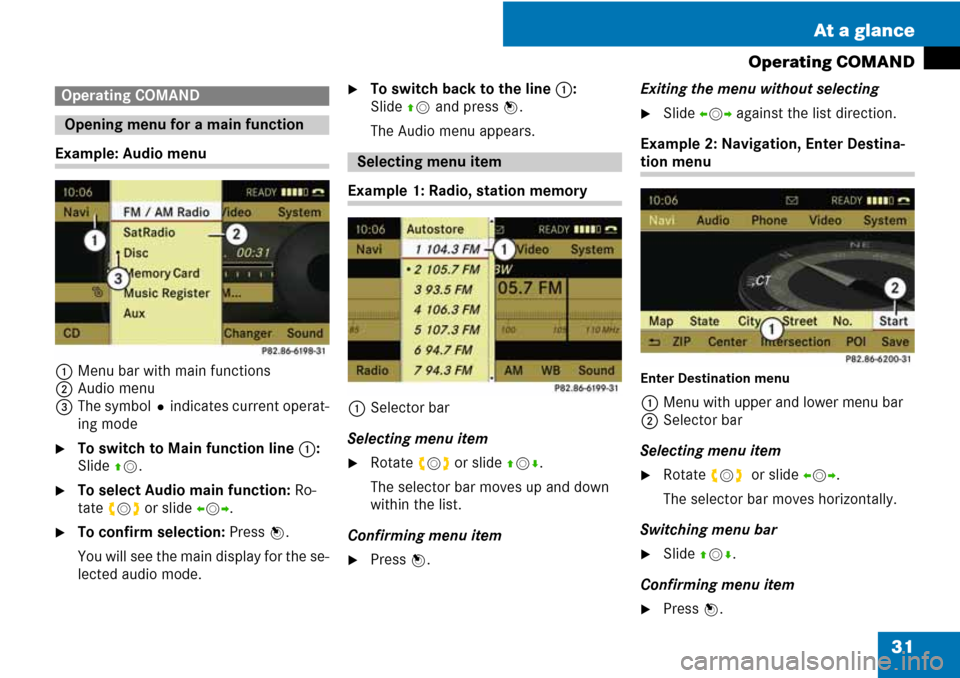This screenshot has width=960, height=678.
Task: Click 'Opening menu for a main function' heading
Action: click(192, 124)
